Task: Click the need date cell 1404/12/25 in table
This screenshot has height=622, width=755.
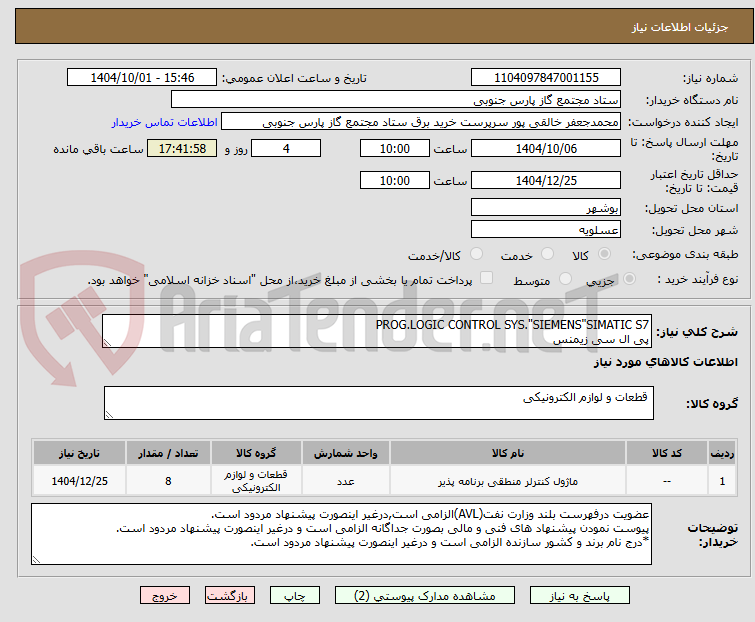Action: pyautogui.click(x=79, y=481)
